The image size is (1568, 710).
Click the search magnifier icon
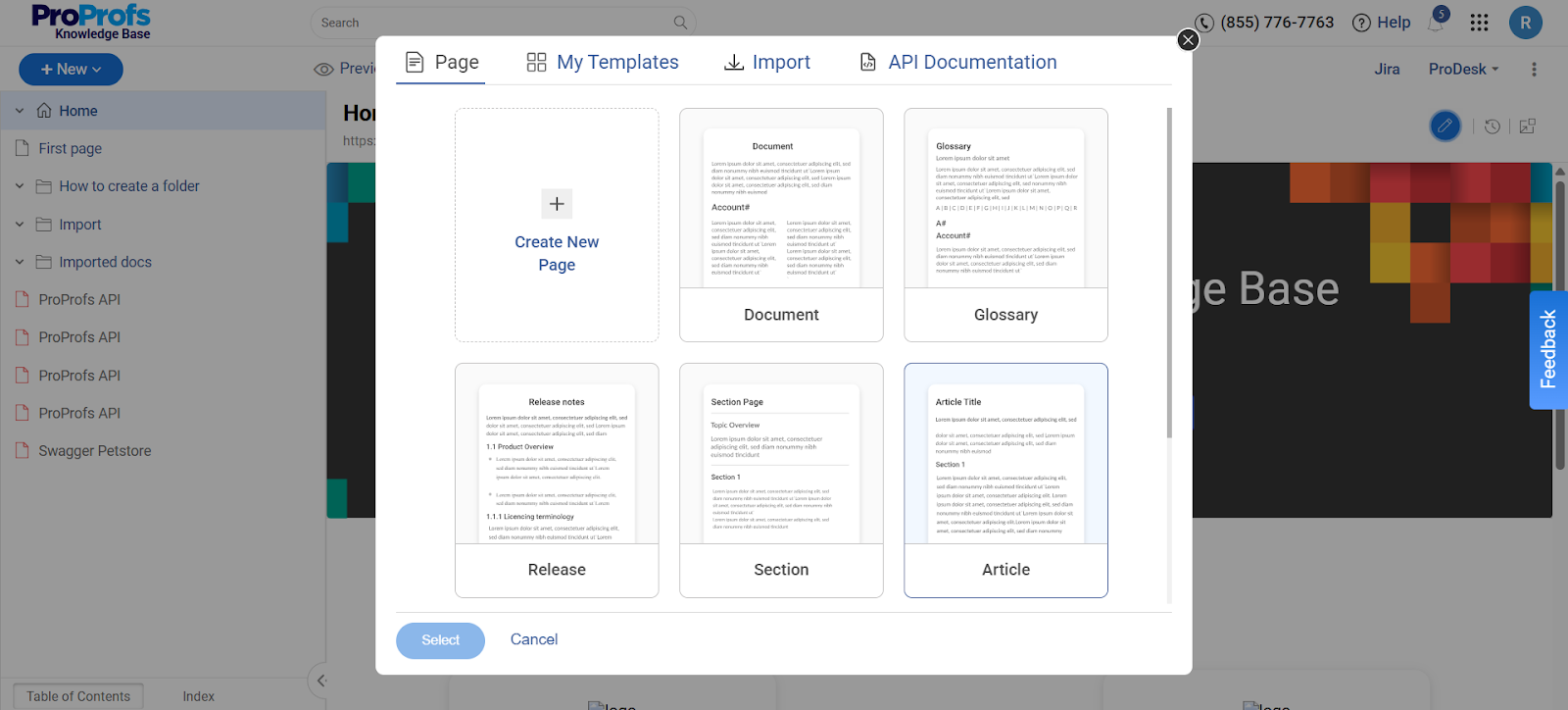680,23
